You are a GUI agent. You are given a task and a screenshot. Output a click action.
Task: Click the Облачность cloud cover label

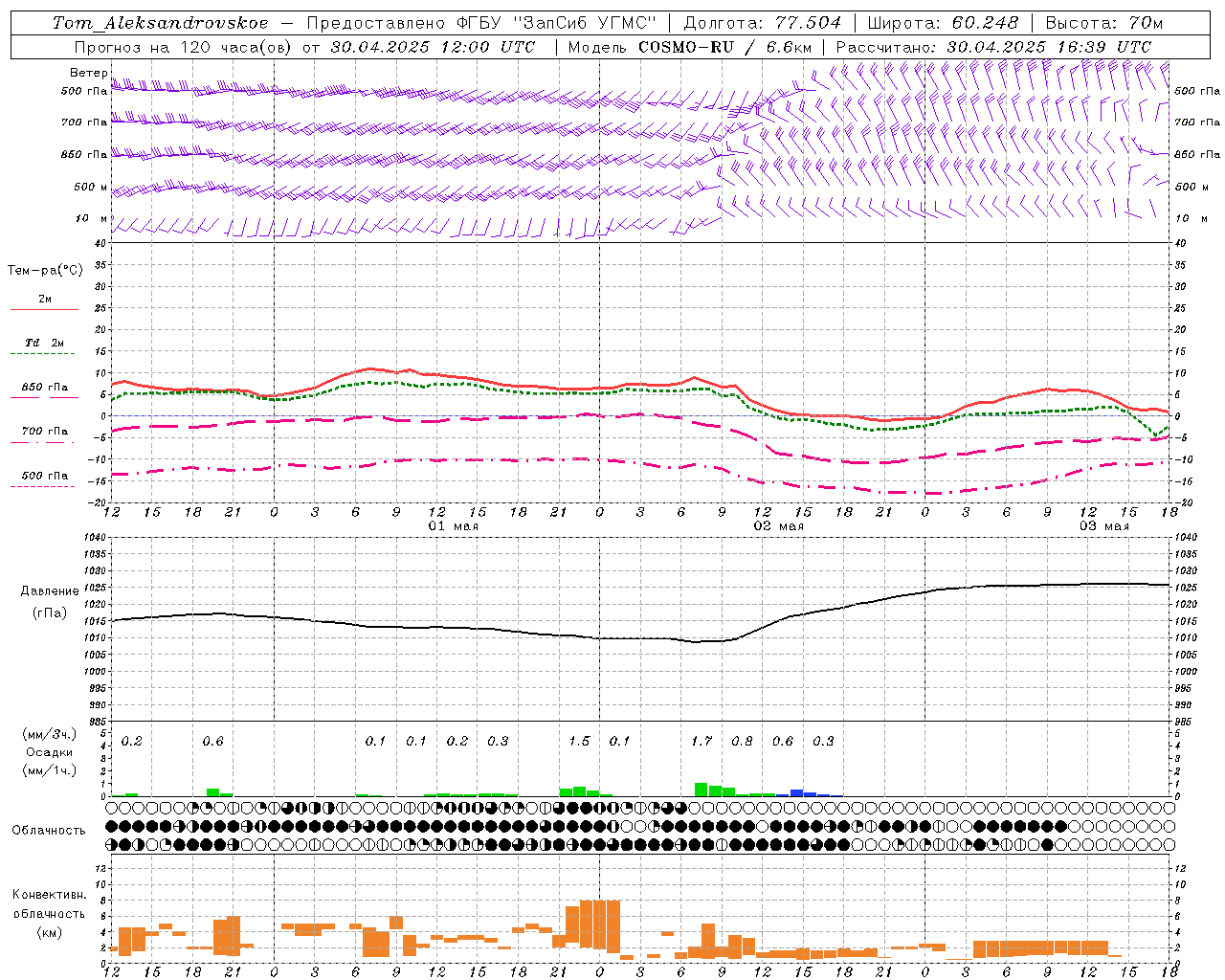coord(49,830)
